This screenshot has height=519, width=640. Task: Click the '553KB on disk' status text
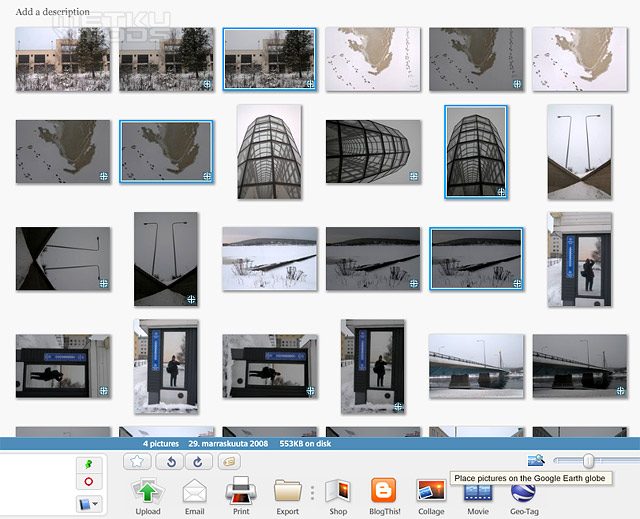pyautogui.click(x=305, y=444)
